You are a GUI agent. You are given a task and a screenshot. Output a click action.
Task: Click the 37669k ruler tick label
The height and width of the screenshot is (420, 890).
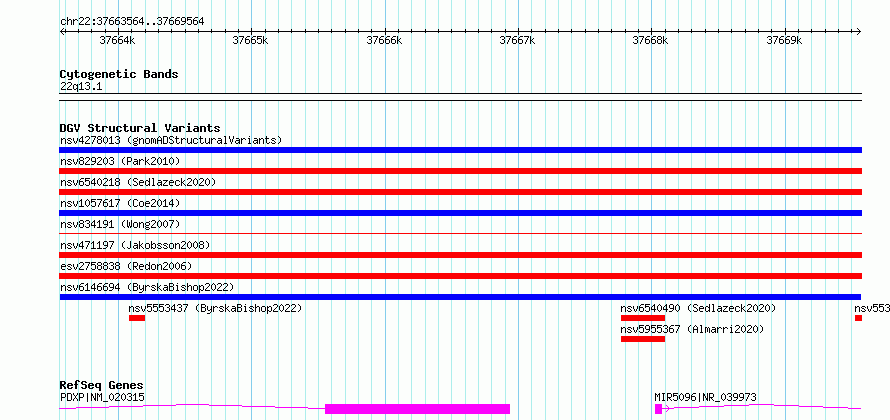[784, 40]
